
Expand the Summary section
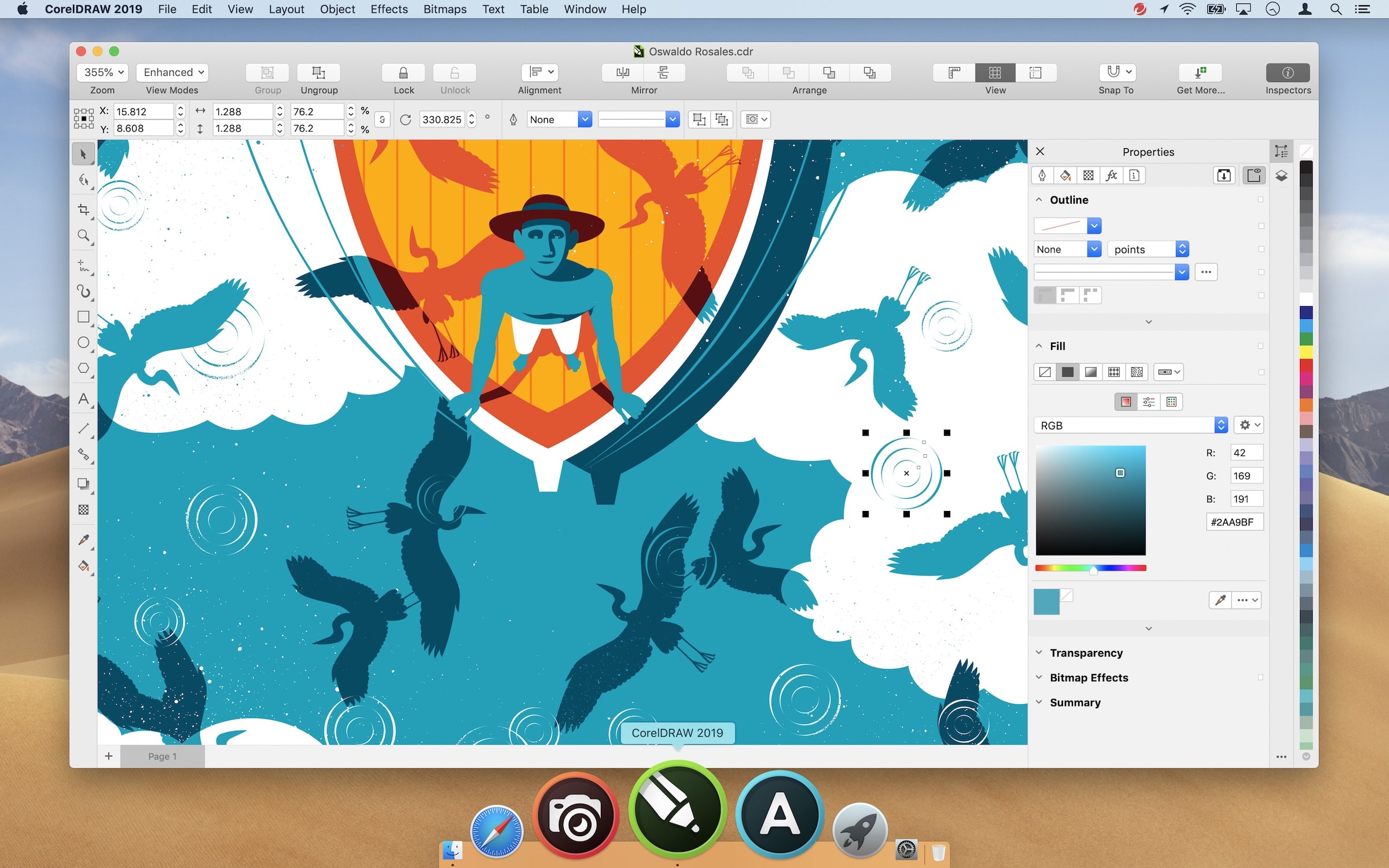1040,702
